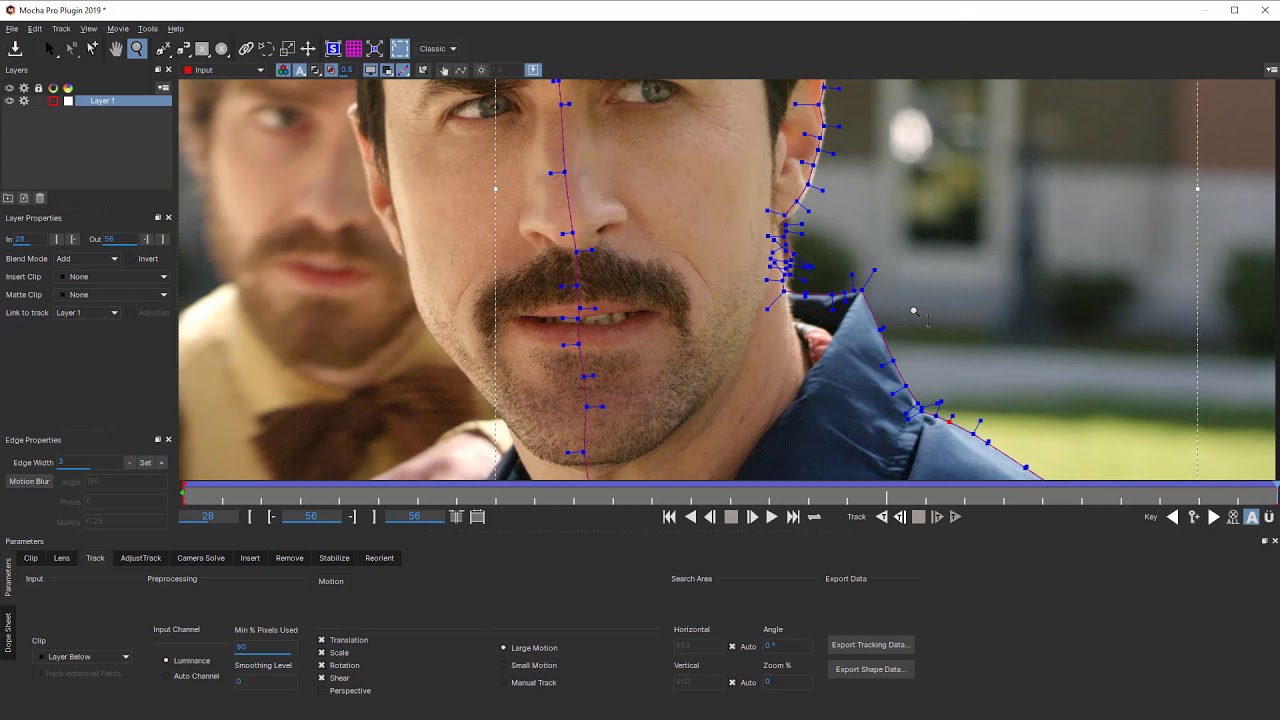Select the Move crosshair tool
This screenshot has width=1280, height=720.
pyautogui.click(x=308, y=48)
